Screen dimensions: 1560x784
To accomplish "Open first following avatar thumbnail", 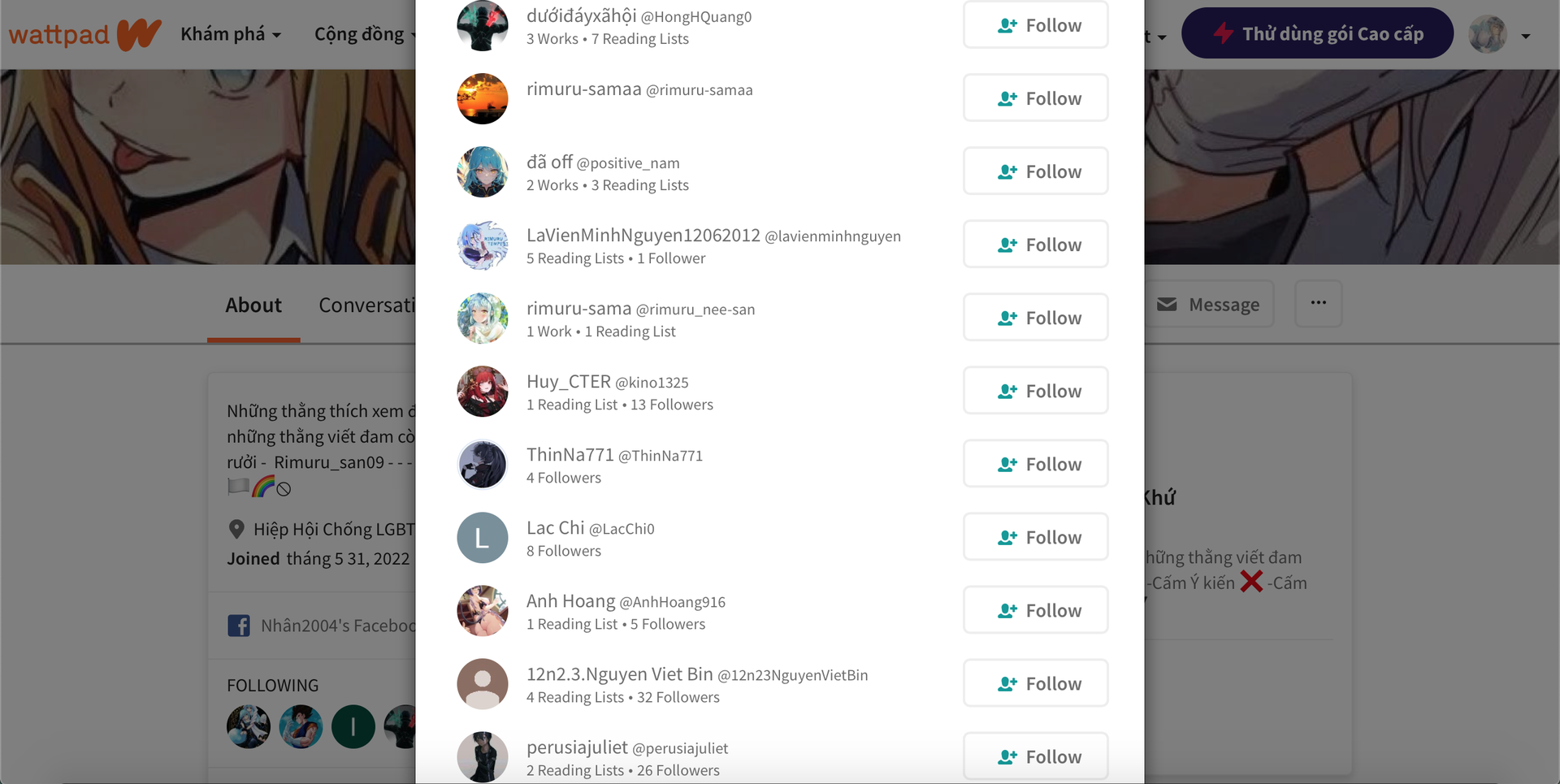I will pos(249,726).
